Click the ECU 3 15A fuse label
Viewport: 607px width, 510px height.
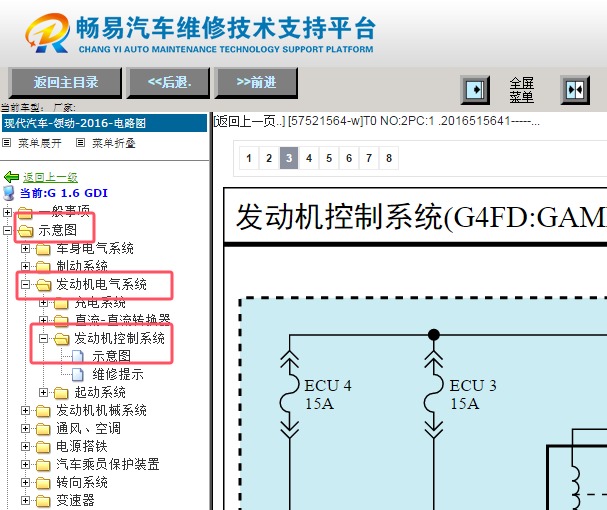click(473, 395)
